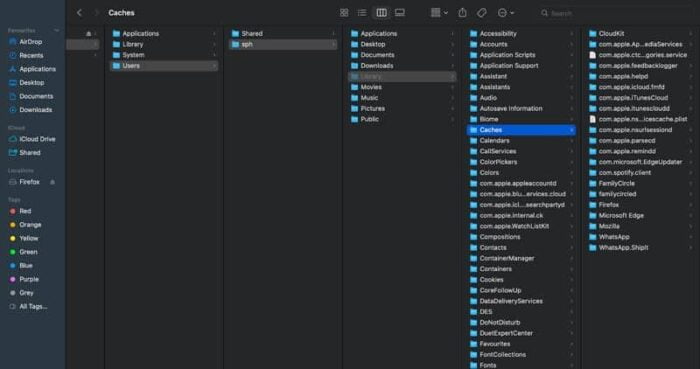Select the Users folder
Screen dimensions: 700x369
(x=164, y=66)
